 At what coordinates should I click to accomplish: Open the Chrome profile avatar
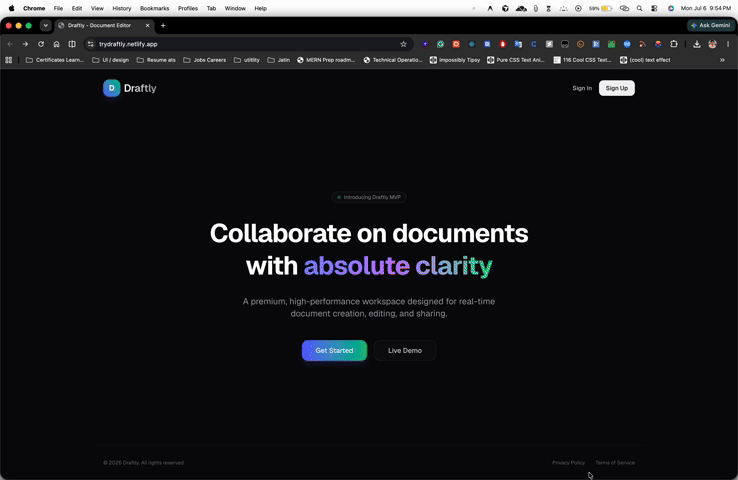point(713,44)
